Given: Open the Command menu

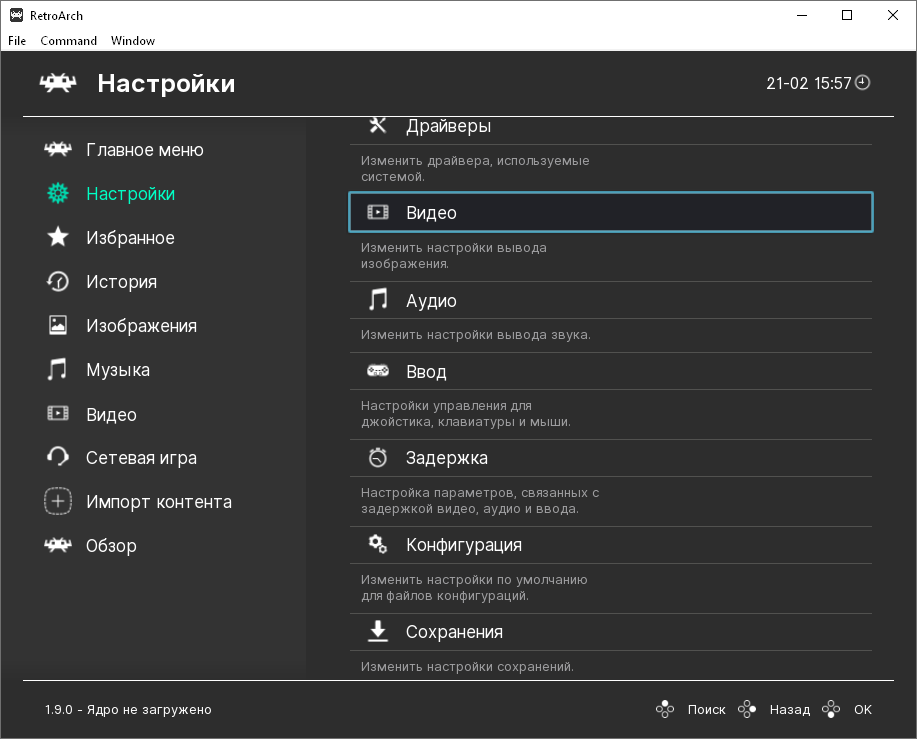Looking at the screenshot, I should (x=68, y=40).
